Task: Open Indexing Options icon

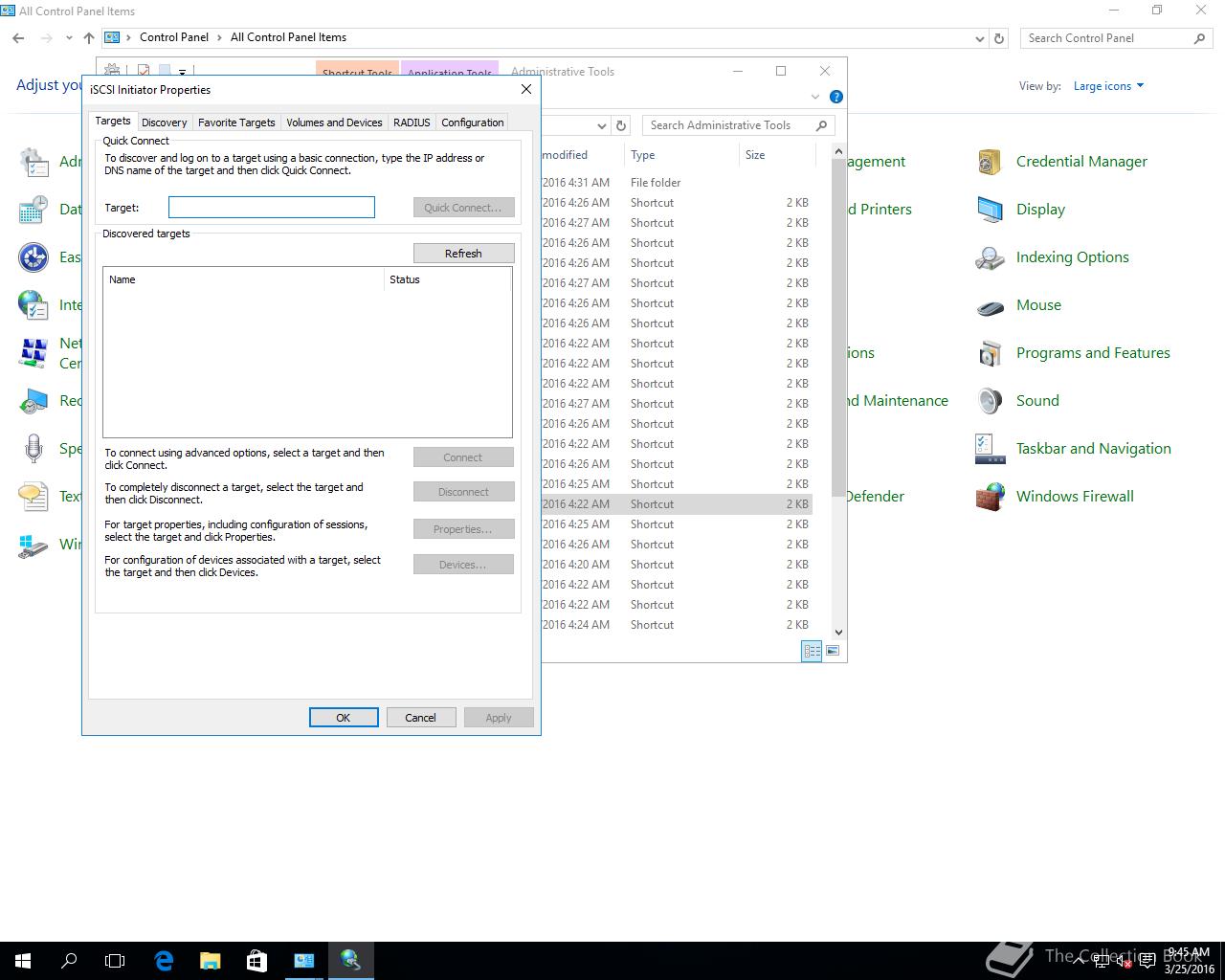Action: [x=989, y=257]
